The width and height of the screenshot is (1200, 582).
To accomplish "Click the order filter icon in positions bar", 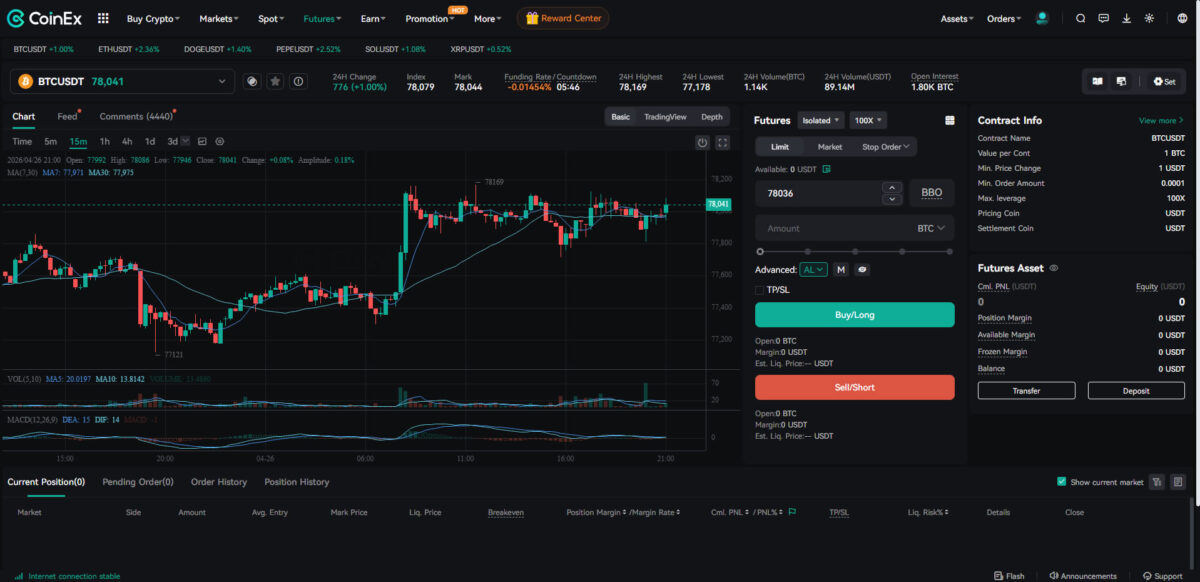I will coord(1156,482).
